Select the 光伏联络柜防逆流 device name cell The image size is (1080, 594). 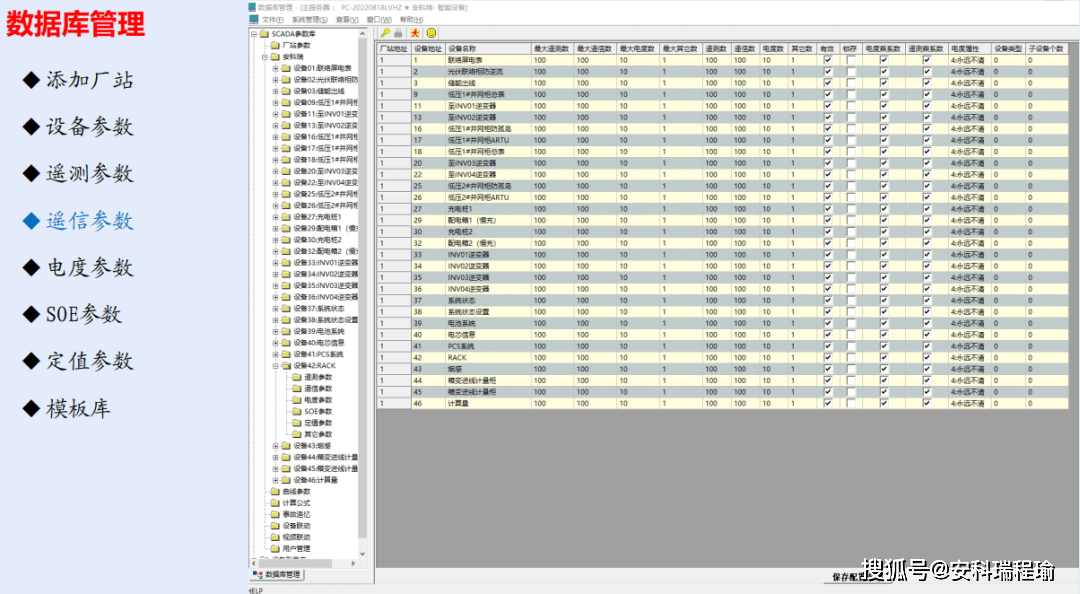488,72
